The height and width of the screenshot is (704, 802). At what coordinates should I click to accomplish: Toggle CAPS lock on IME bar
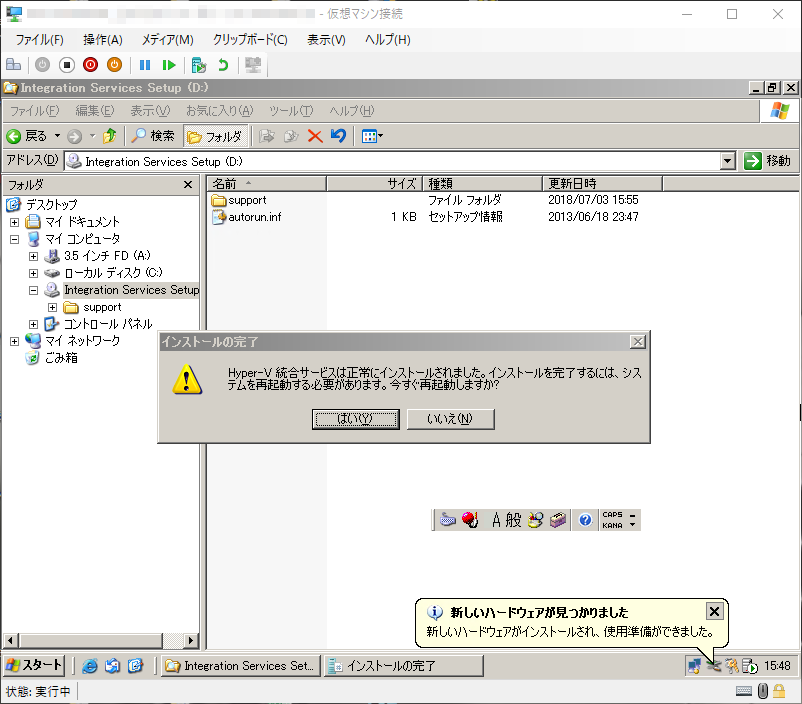(612, 515)
